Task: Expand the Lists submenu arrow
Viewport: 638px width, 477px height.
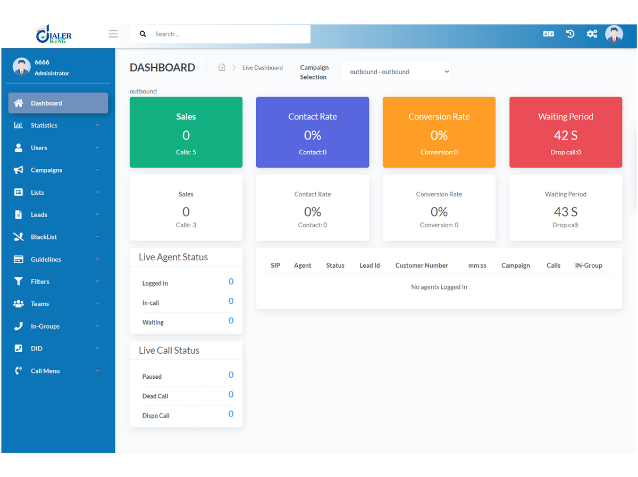Action: [x=98, y=192]
